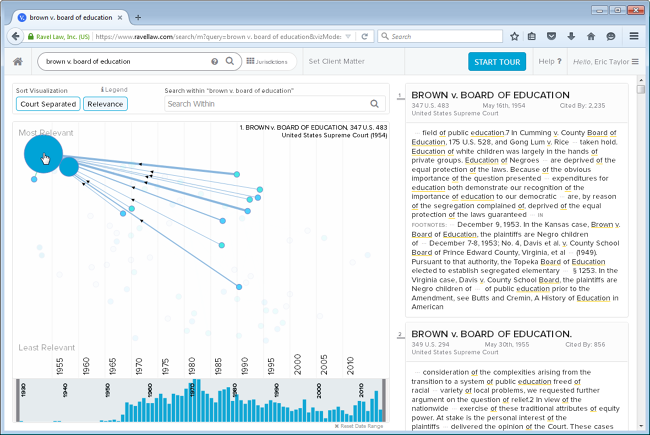Click the 'Cited By: 2,235' text
Image resolution: width=650 pixels, height=435 pixels.
pyautogui.click(x=582, y=105)
